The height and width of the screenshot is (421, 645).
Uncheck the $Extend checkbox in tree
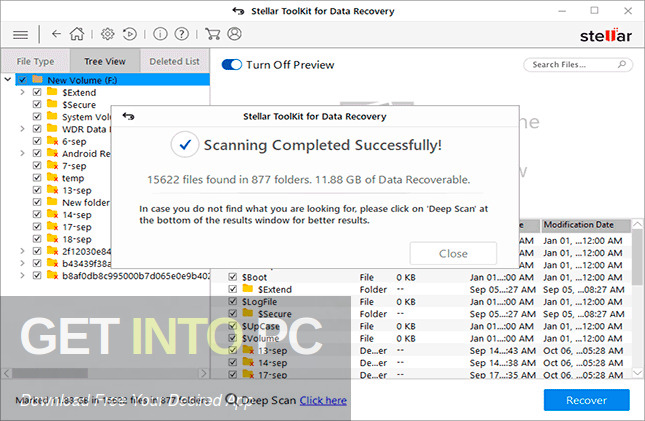(37, 92)
